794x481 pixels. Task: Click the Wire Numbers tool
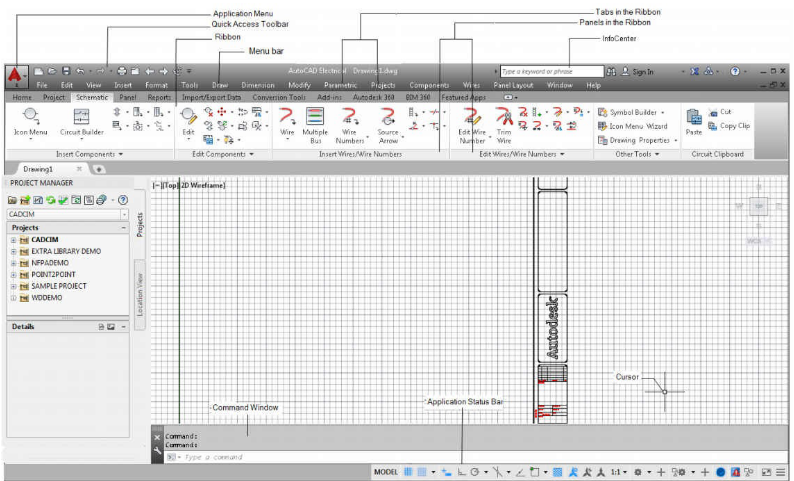349,125
